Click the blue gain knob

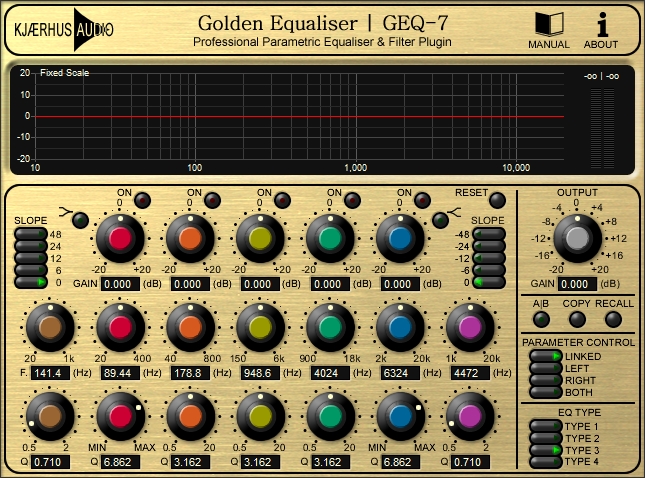click(x=400, y=238)
